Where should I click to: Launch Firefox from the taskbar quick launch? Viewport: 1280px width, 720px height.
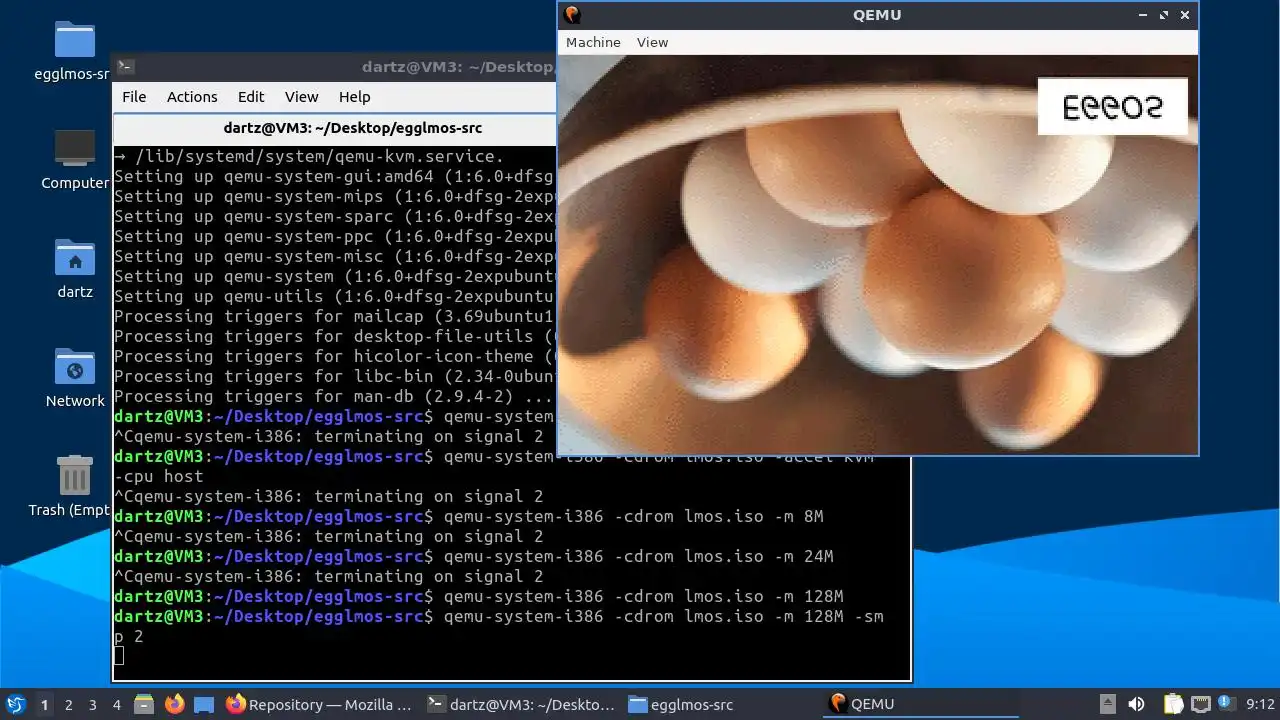pyautogui.click(x=174, y=704)
